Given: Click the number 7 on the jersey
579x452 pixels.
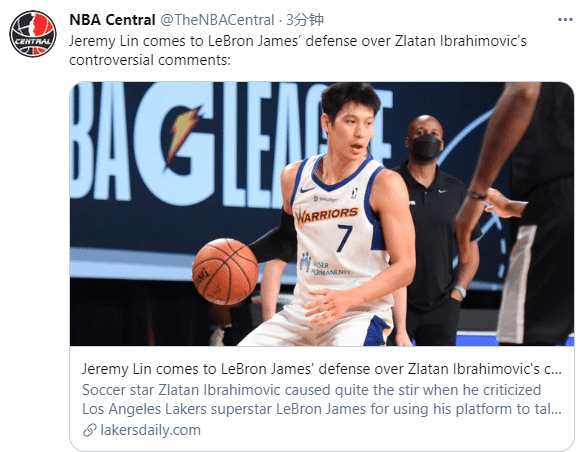Looking at the screenshot, I should (345, 238).
